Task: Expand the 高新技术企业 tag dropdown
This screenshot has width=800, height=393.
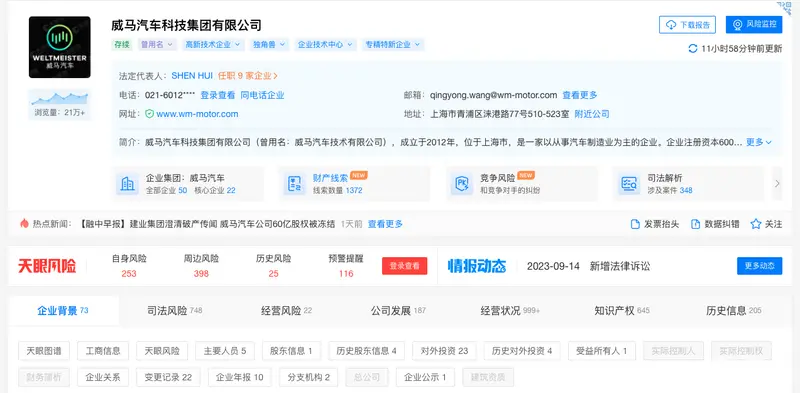Action: [x=213, y=44]
